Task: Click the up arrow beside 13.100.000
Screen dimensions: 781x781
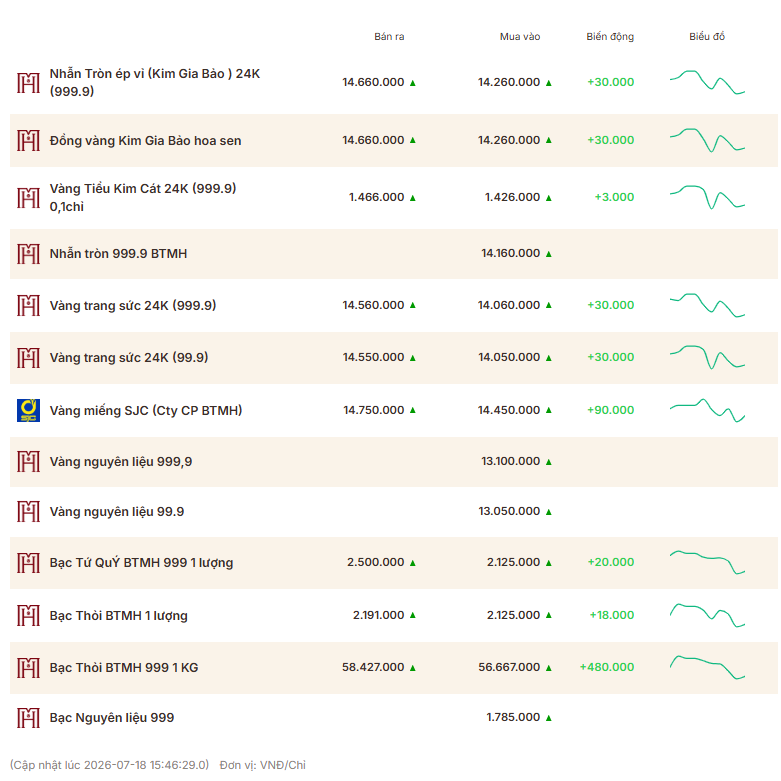Action: coord(548,462)
